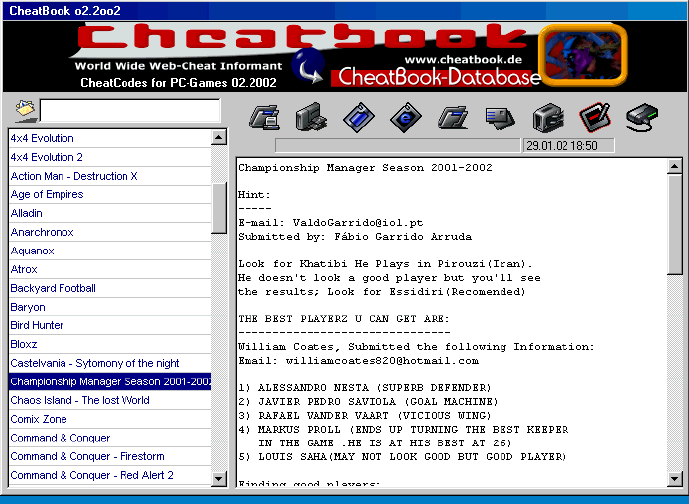Image resolution: width=689 pixels, height=504 pixels.
Task: Click the JAVIER PEDRO SAVIOLA line
Action: 368,402
